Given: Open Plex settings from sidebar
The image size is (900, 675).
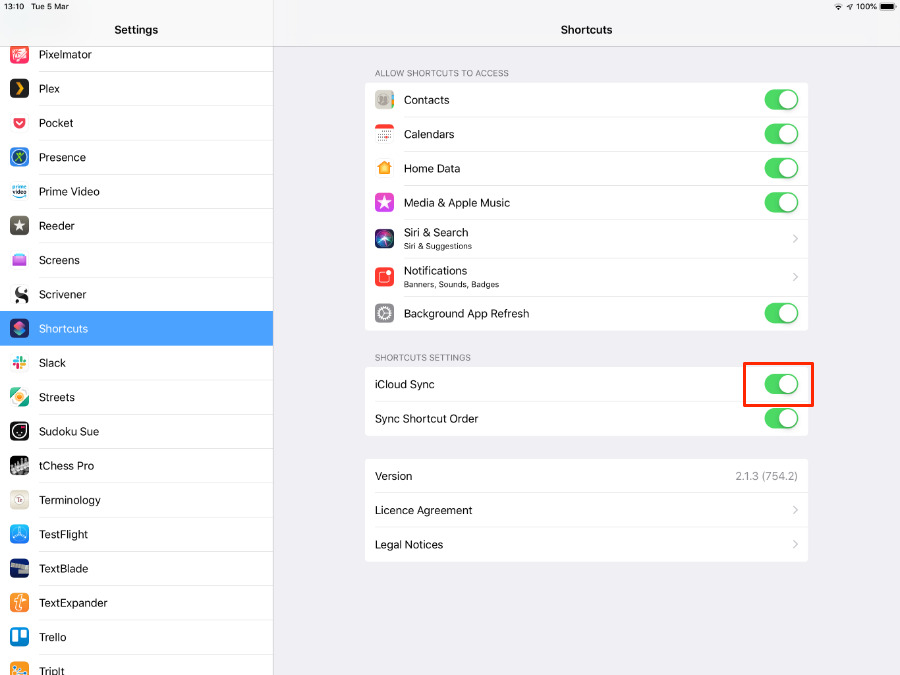Looking at the screenshot, I should pyautogui.click(x=137, y=88).
